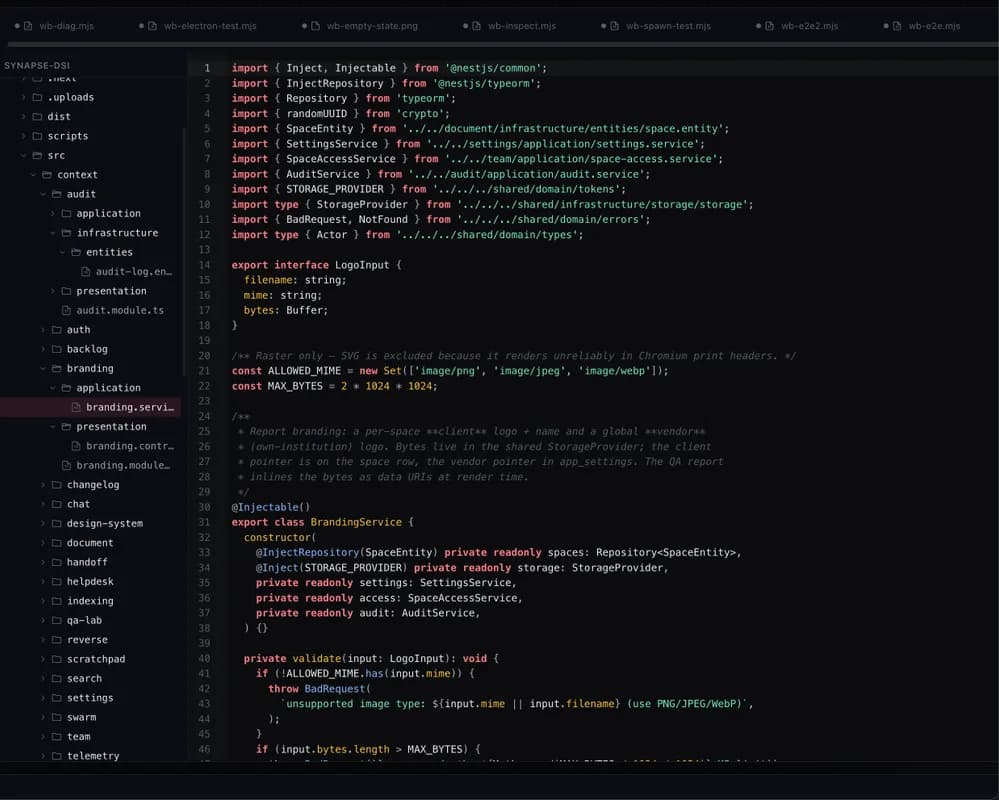
Task: Click the open-folder icon beside src
Action: point(38,155)
